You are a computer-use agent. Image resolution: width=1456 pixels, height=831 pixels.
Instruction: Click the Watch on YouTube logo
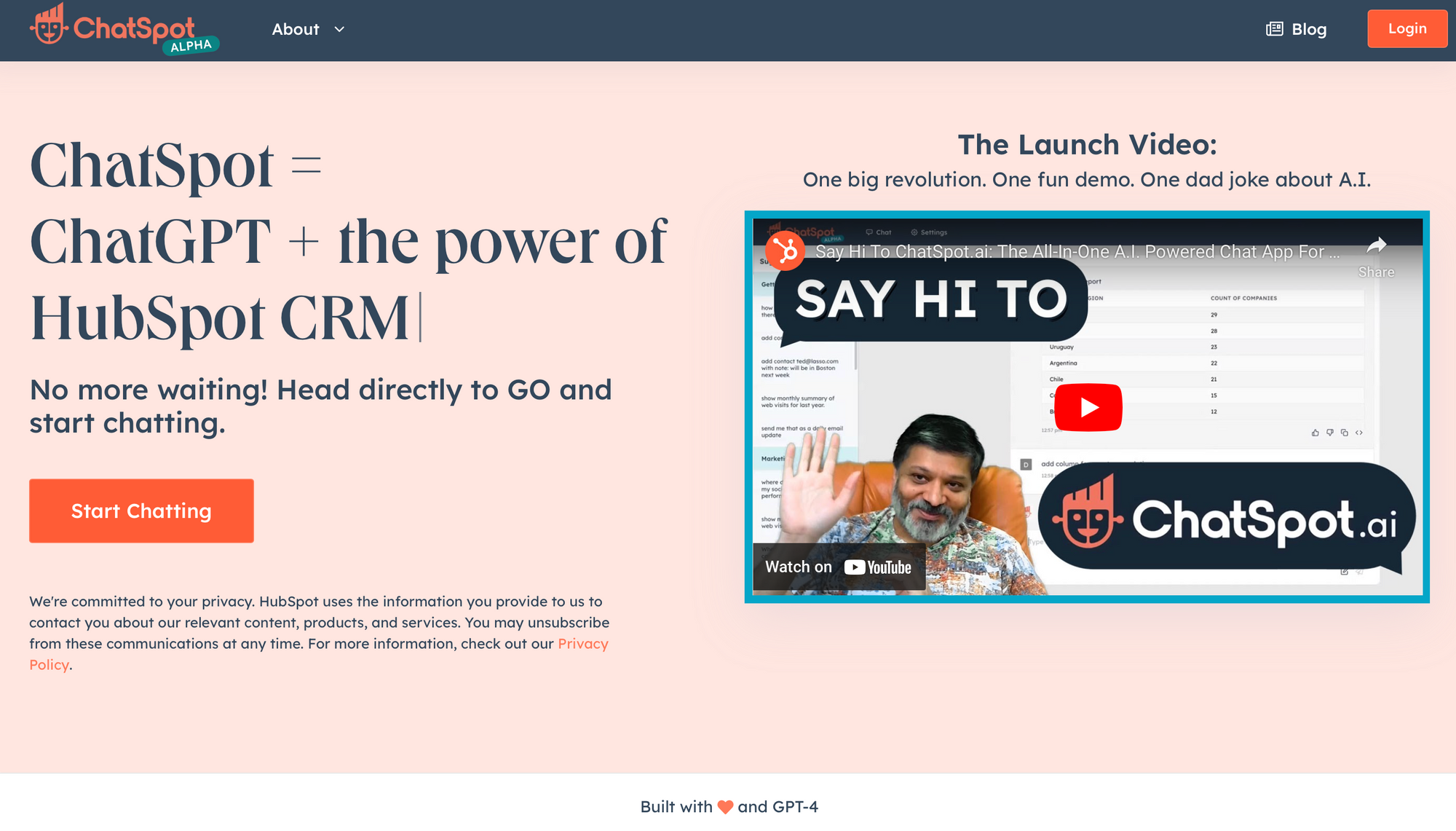pos(839,567)
